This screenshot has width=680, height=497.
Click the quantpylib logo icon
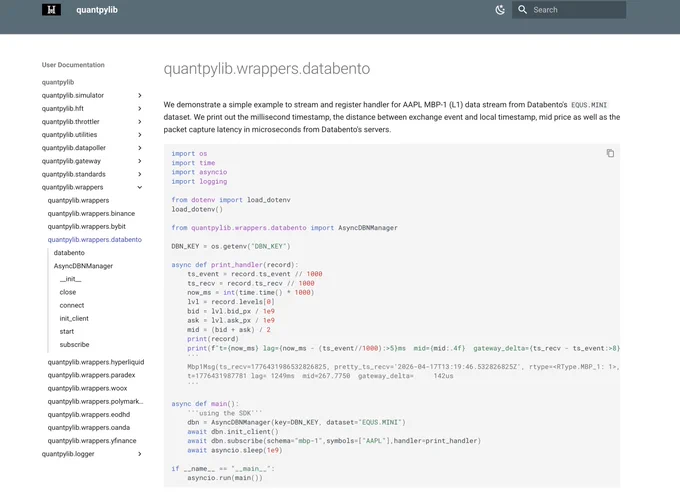click(x=51, y=10)
